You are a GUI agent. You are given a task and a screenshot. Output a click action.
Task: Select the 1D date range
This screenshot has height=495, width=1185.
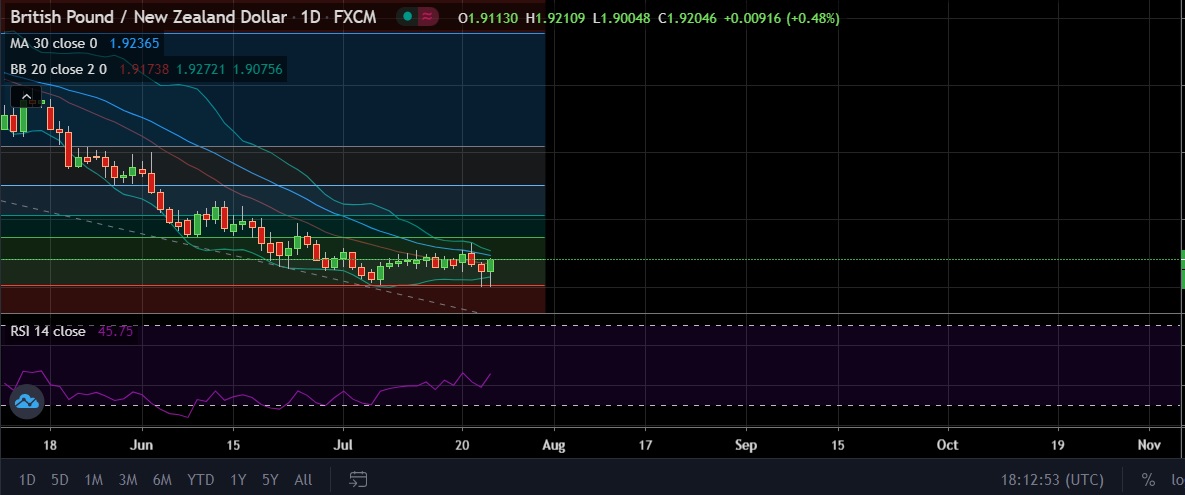pyautogui.click(x=26, y=479)
